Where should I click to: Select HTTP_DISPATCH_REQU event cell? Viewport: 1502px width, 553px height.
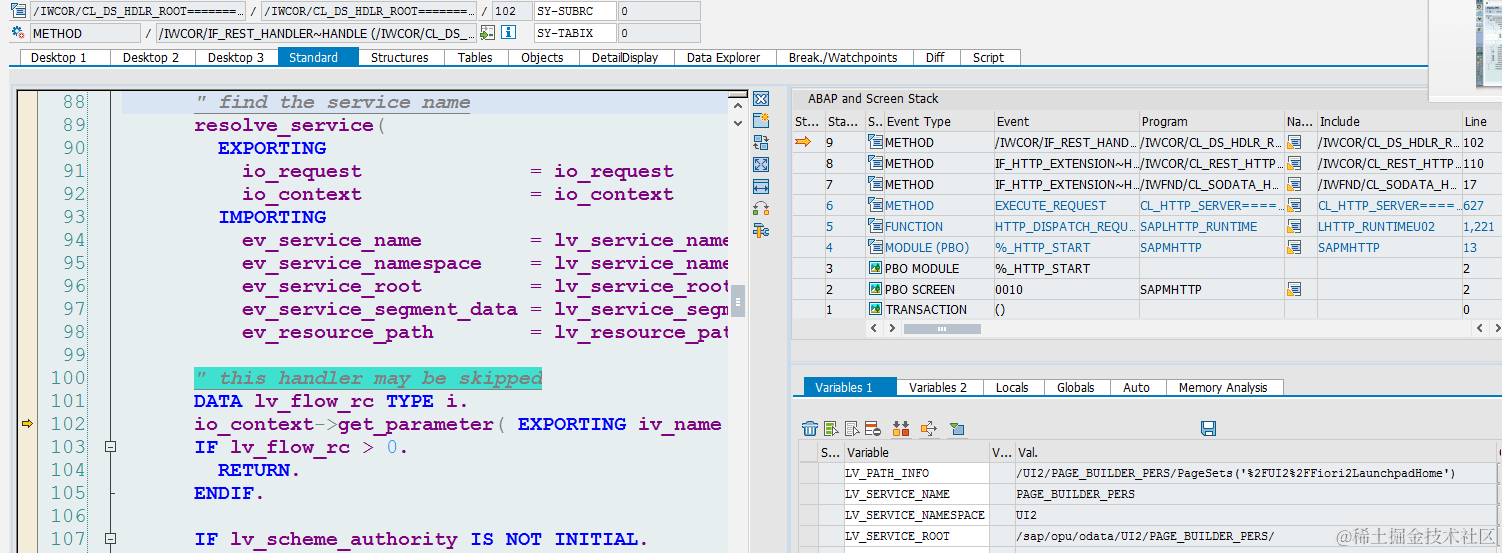[x=1066, y=226]
